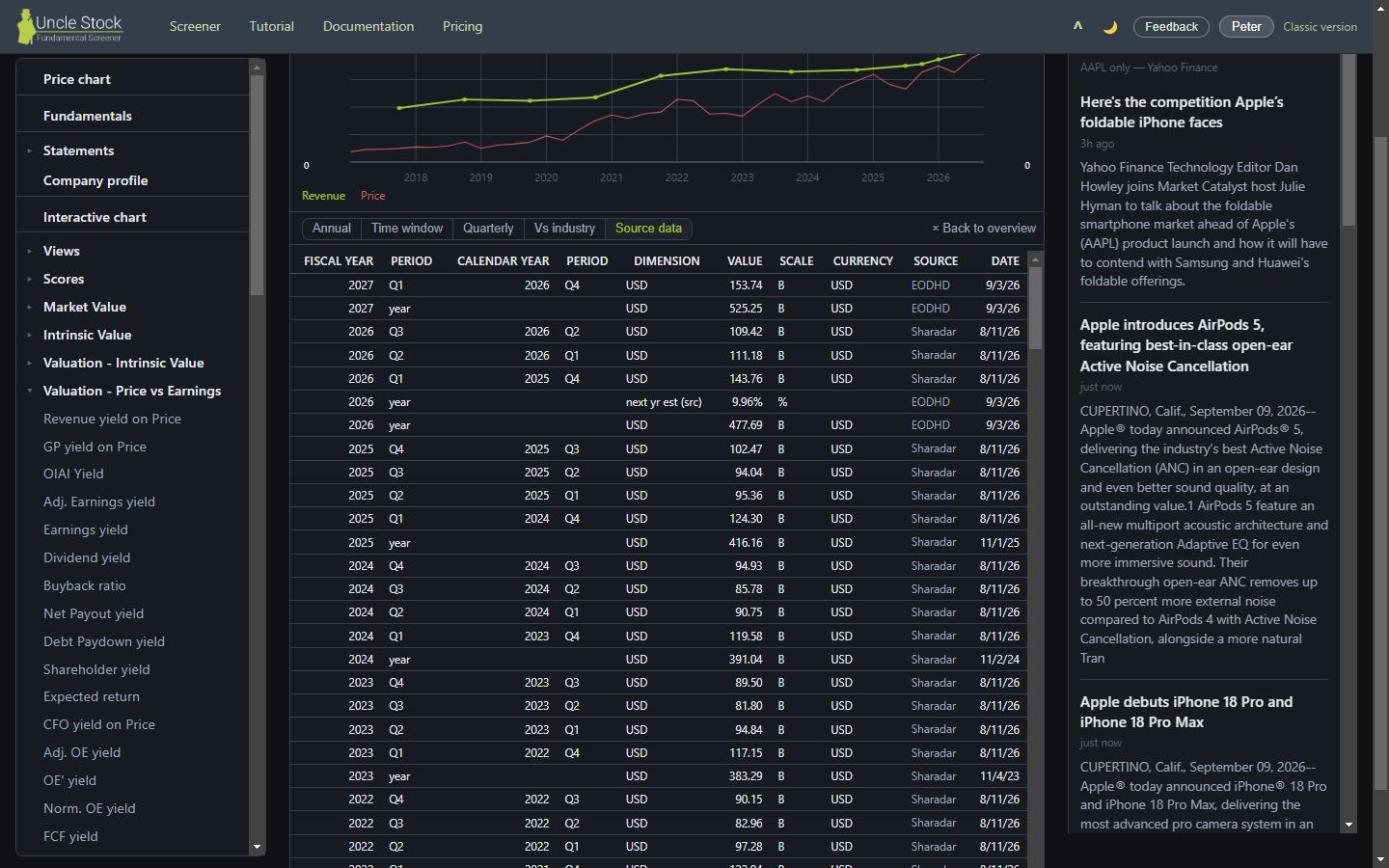The height and width of the screenshot is (868, 1389).
Task: Click sidebar scroll up arrow
Action: (257, 68)
